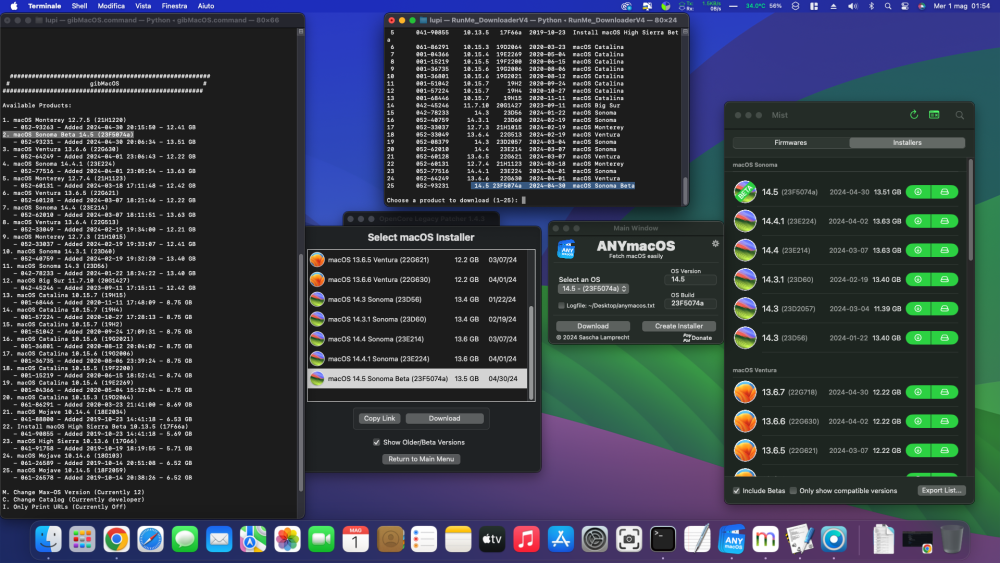Click the OS Version field in ANYmacOS
Image resolution: width=1000 pixels, height=563 pixels.
tap(691, 279)
